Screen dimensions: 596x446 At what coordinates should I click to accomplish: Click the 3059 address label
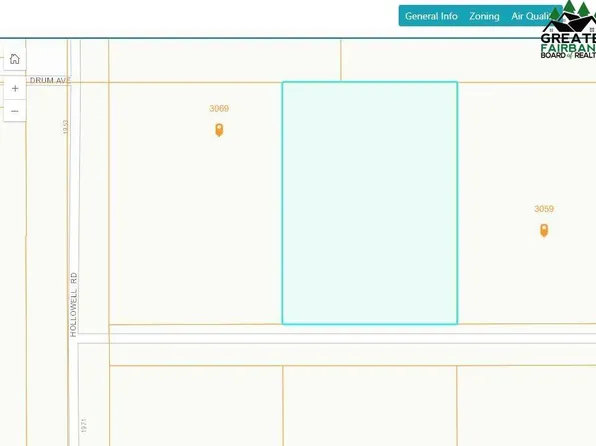tap(544, 209)
